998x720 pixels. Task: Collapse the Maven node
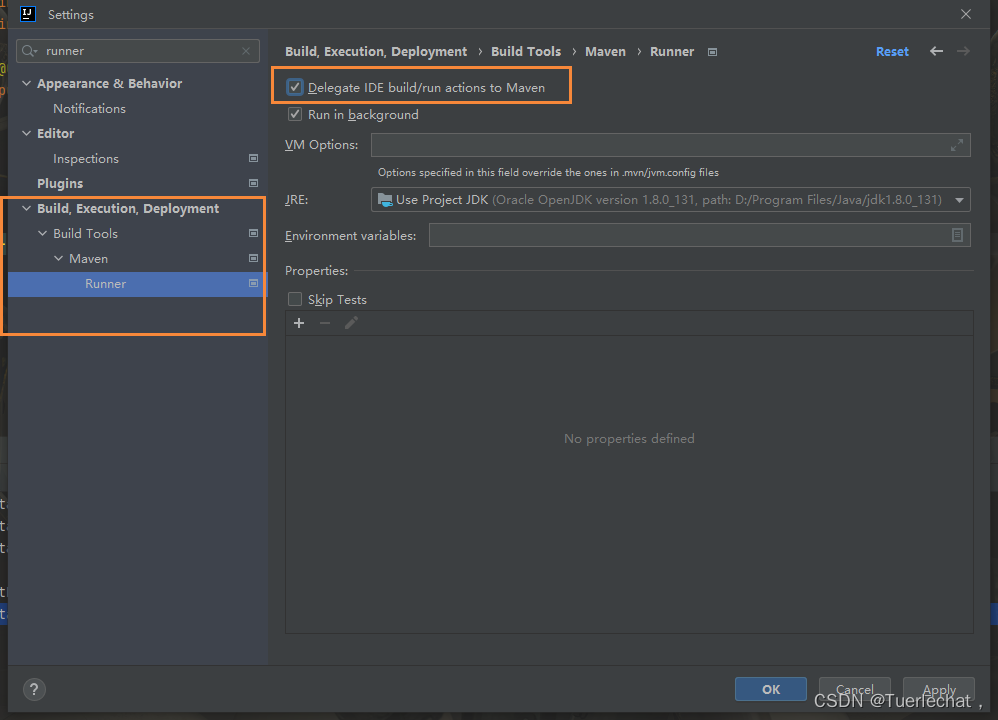tap(59, 258)
